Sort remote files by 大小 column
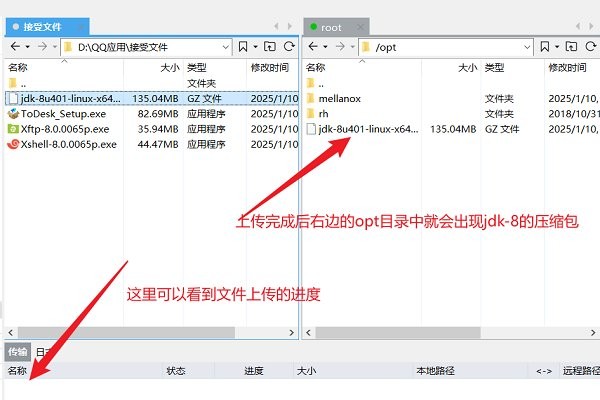 [451, 68]
